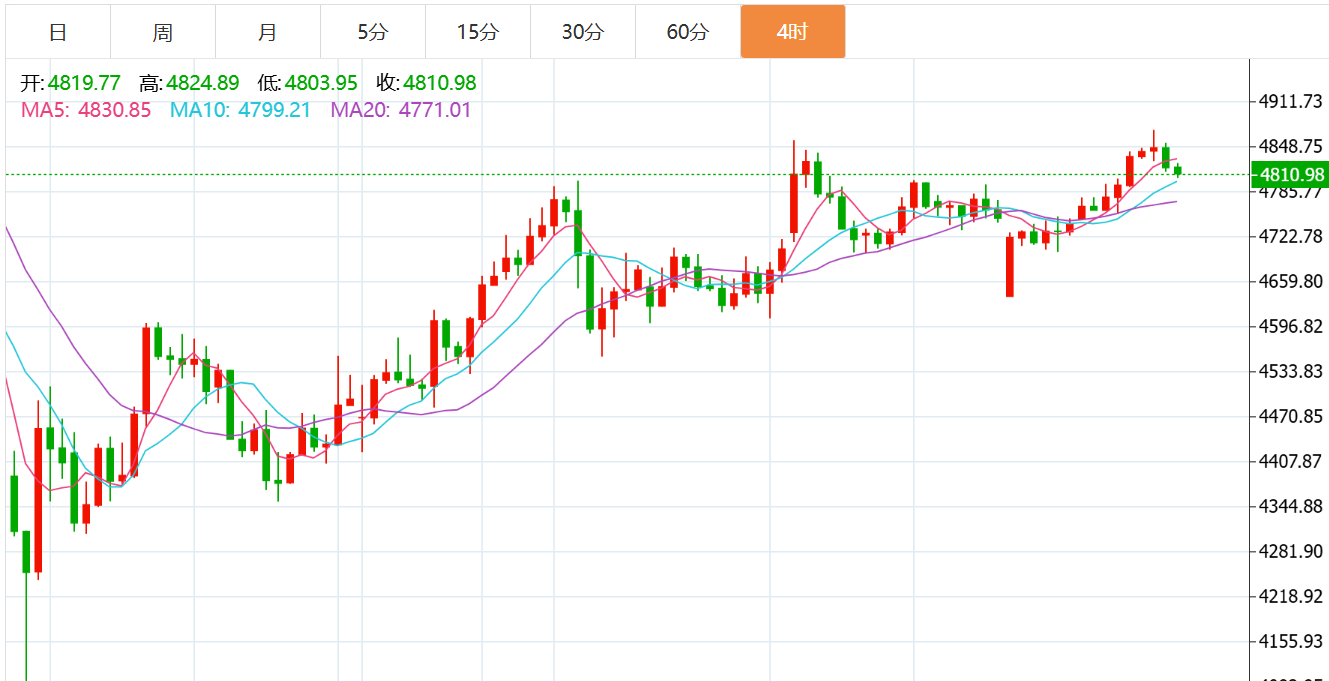
Task: Click the MA20: 4771.01 indicator label
Action: [x=401, y=110]
